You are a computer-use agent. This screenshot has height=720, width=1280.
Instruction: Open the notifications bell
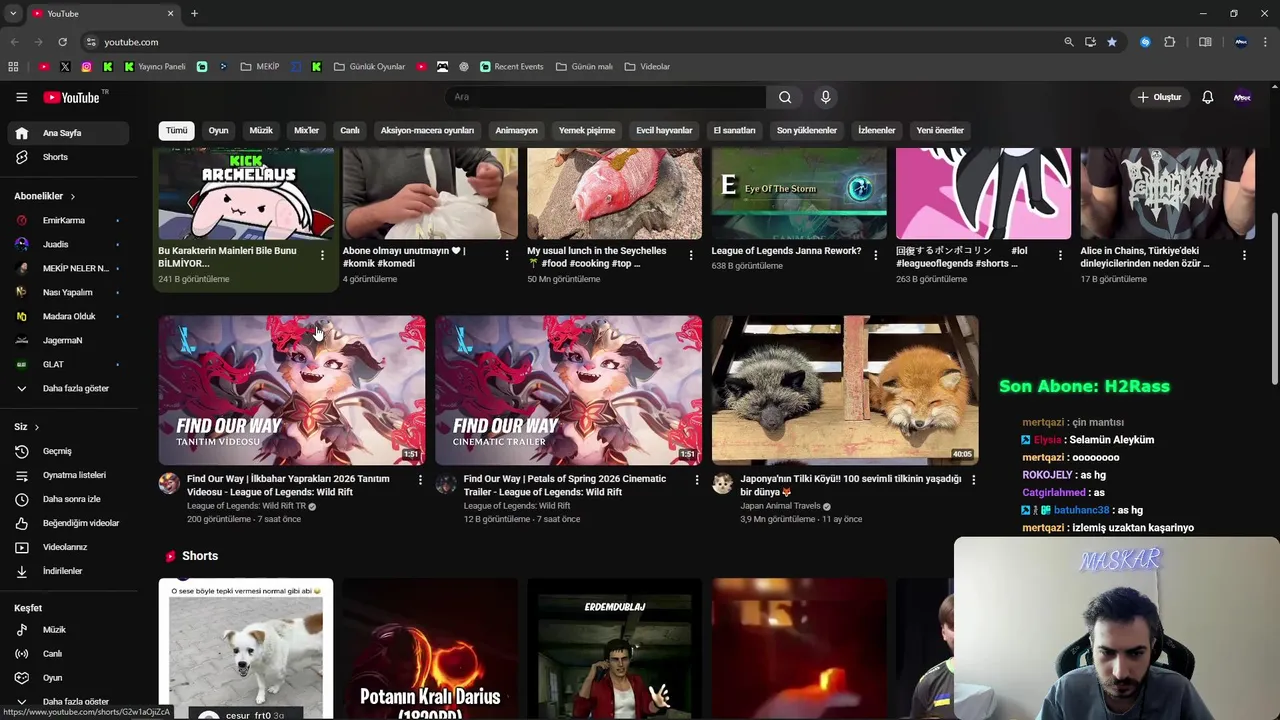pyautogui.click(x=1207, y=97)
